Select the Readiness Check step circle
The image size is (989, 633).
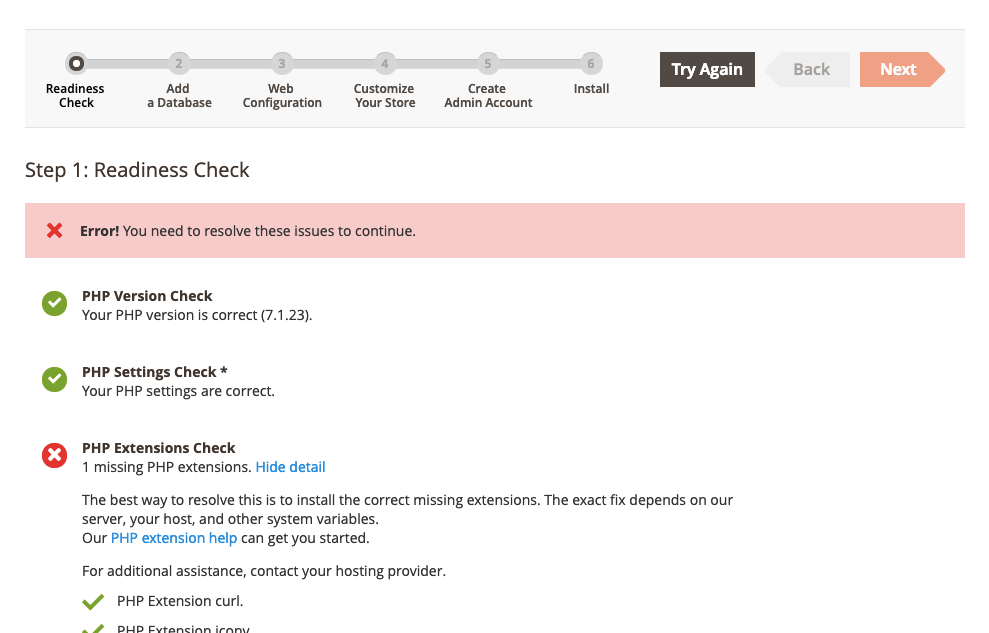[76, 64]
